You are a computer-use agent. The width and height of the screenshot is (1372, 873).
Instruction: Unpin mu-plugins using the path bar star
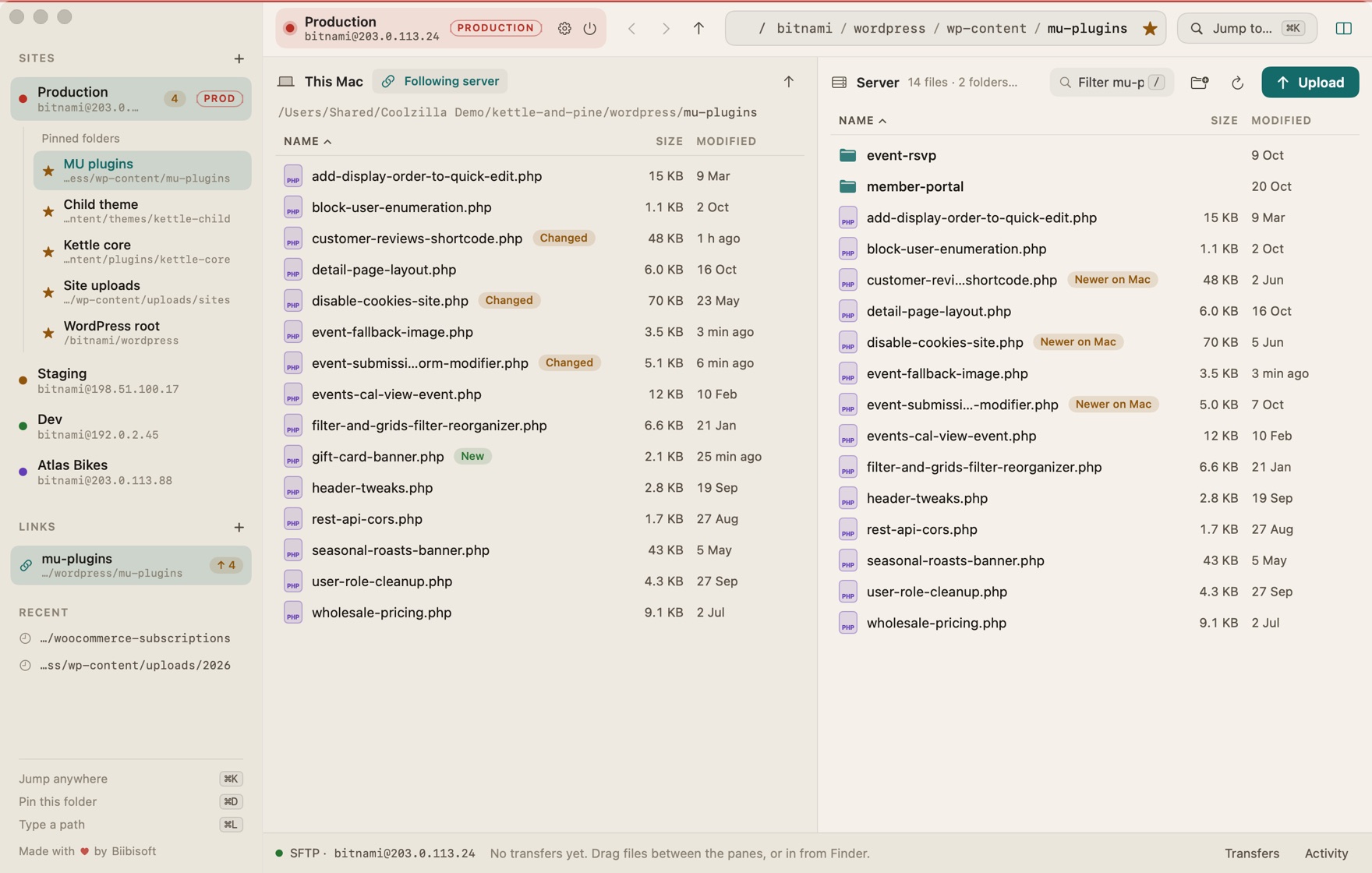pyautogui.click(x=1150, y=28)
